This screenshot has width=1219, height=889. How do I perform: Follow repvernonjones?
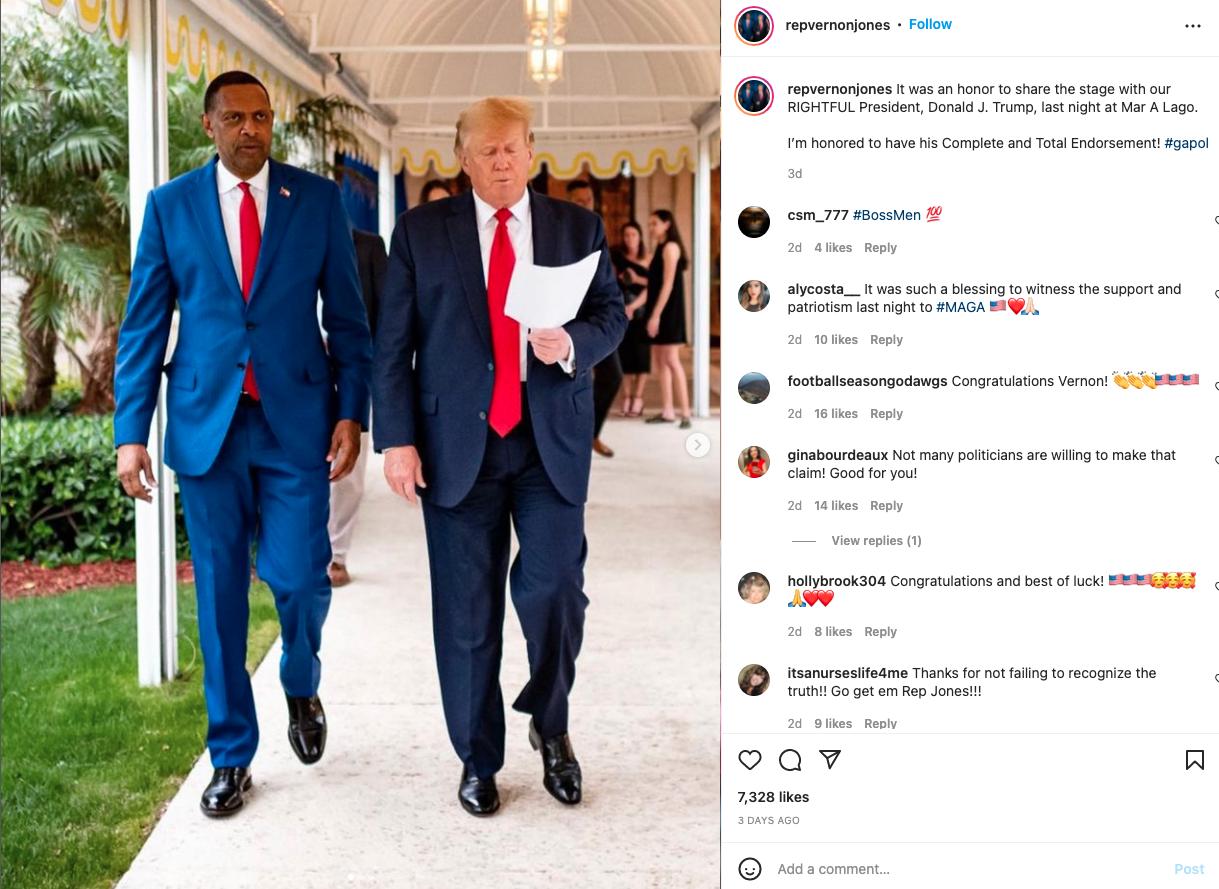tap(930, 24)
